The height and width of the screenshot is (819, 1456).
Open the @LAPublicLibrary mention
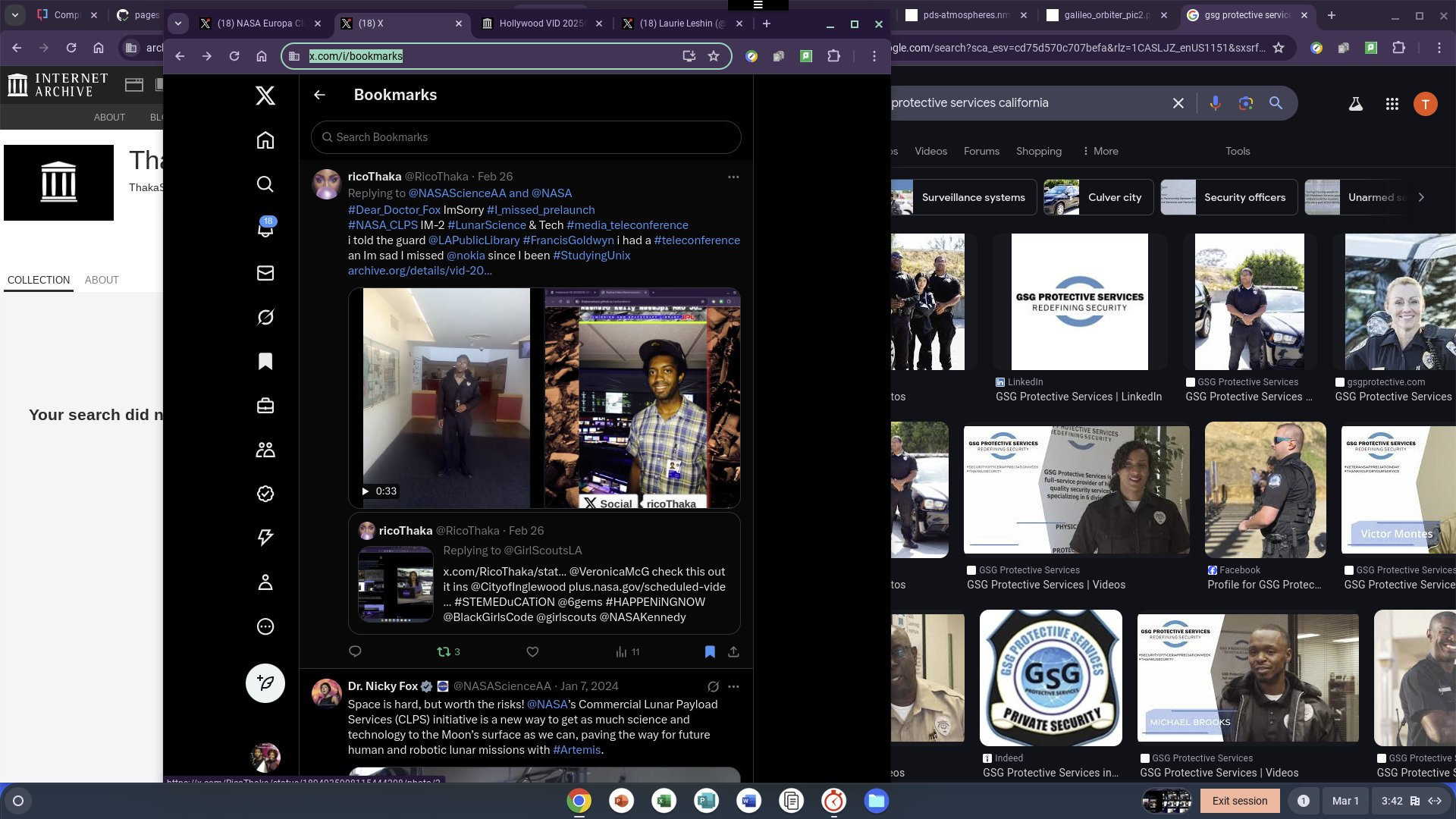click(474, 240)
